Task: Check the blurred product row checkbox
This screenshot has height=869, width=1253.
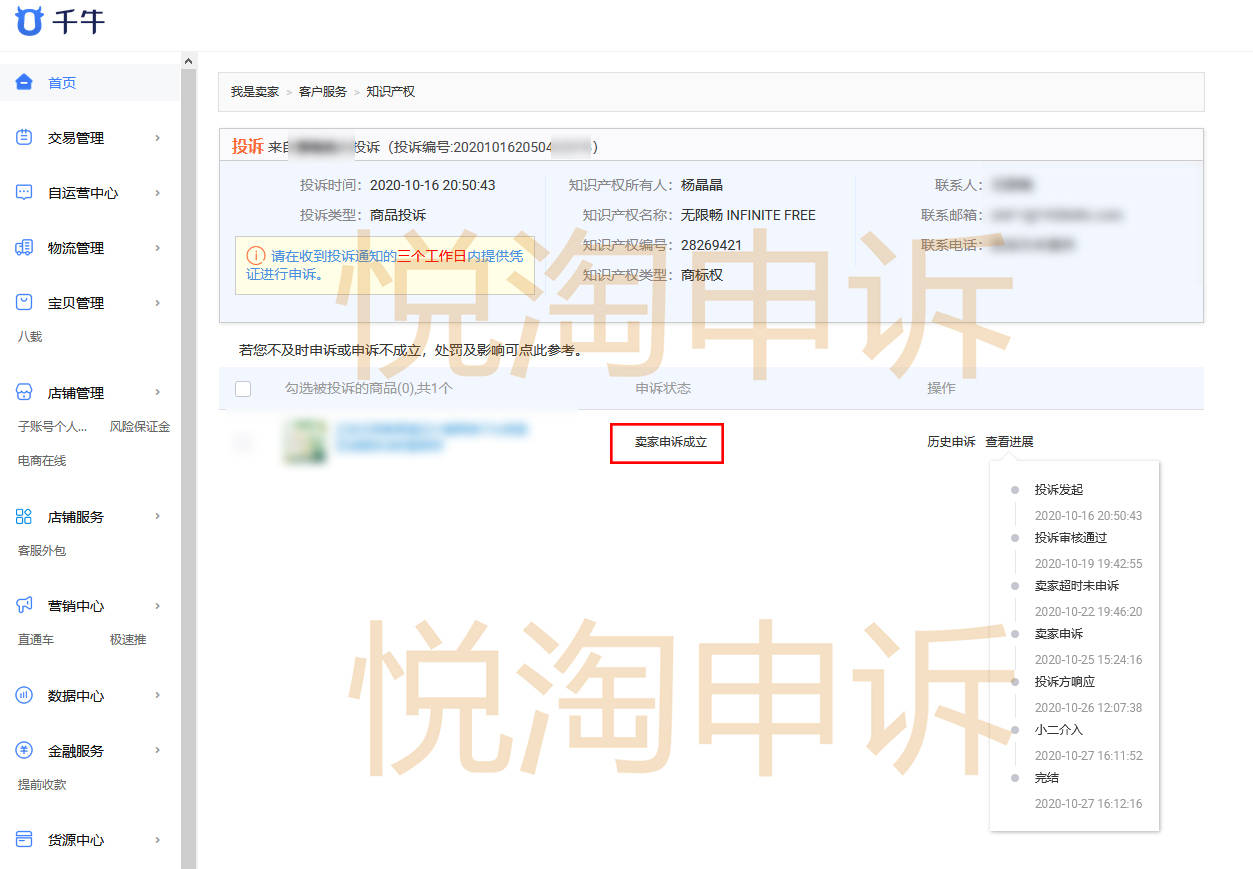Action: coord(243,442)
